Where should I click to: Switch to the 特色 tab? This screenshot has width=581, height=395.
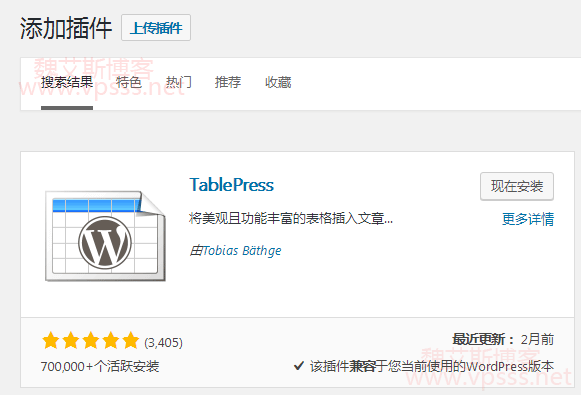pyautogui.click(x=129, y=82)
